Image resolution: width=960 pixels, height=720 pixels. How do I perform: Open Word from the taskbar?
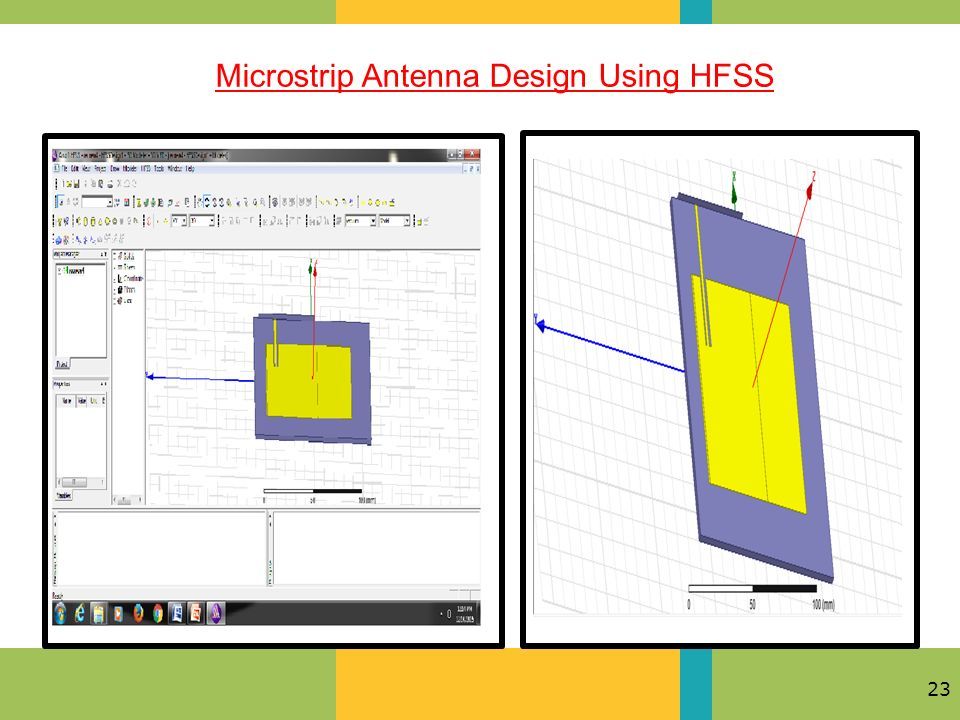tap(176, 613)
